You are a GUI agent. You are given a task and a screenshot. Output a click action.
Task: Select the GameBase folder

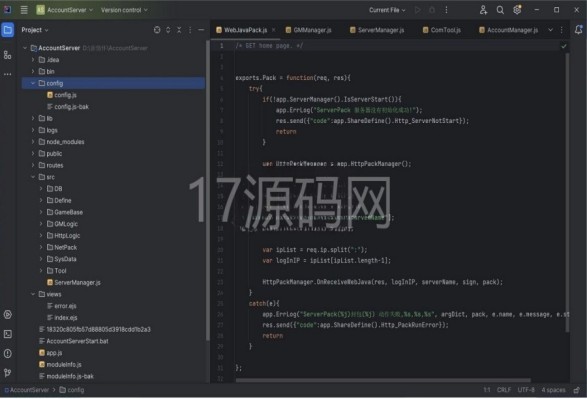65,212
